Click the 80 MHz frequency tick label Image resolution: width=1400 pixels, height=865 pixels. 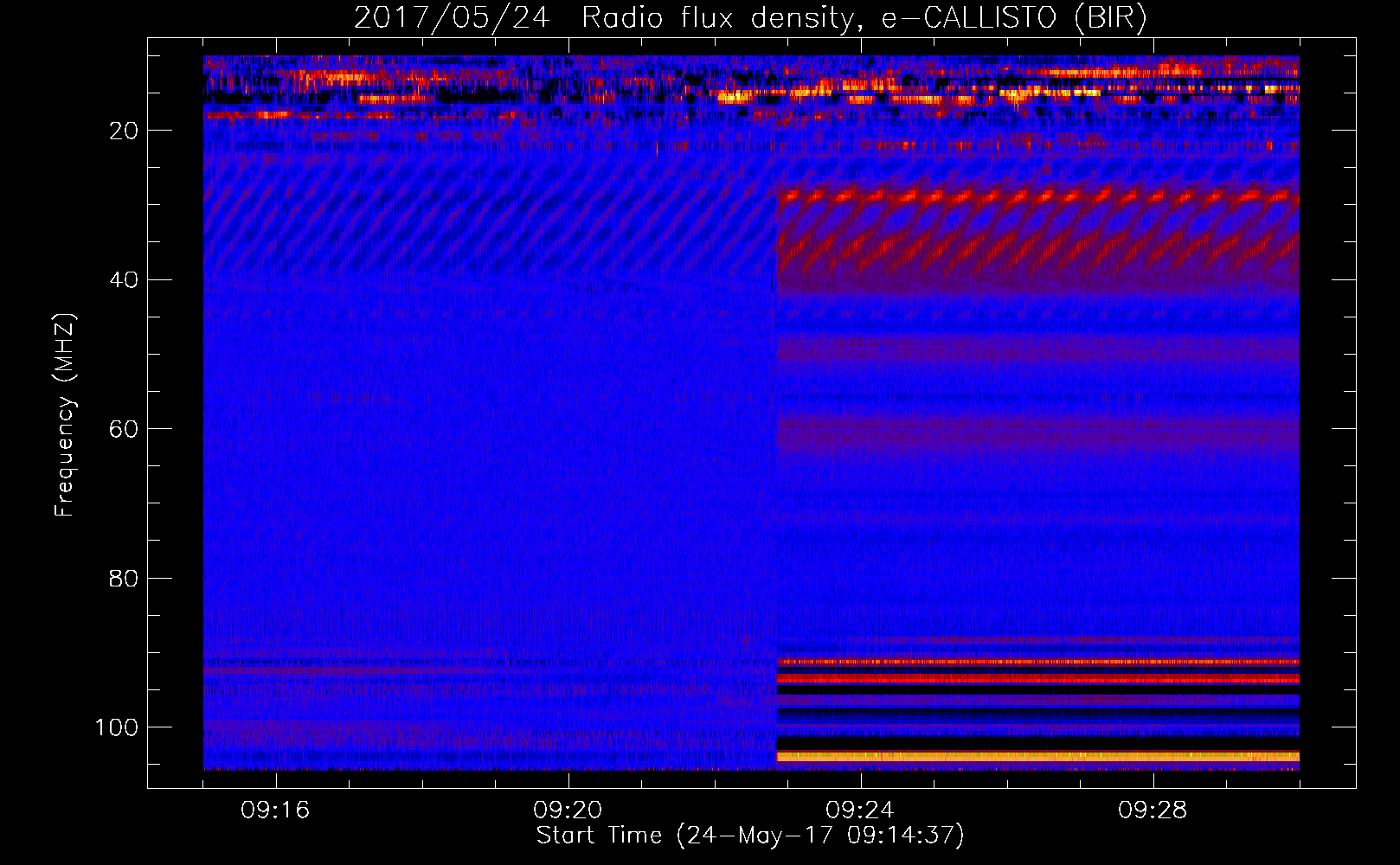click(x=125, y=578)
